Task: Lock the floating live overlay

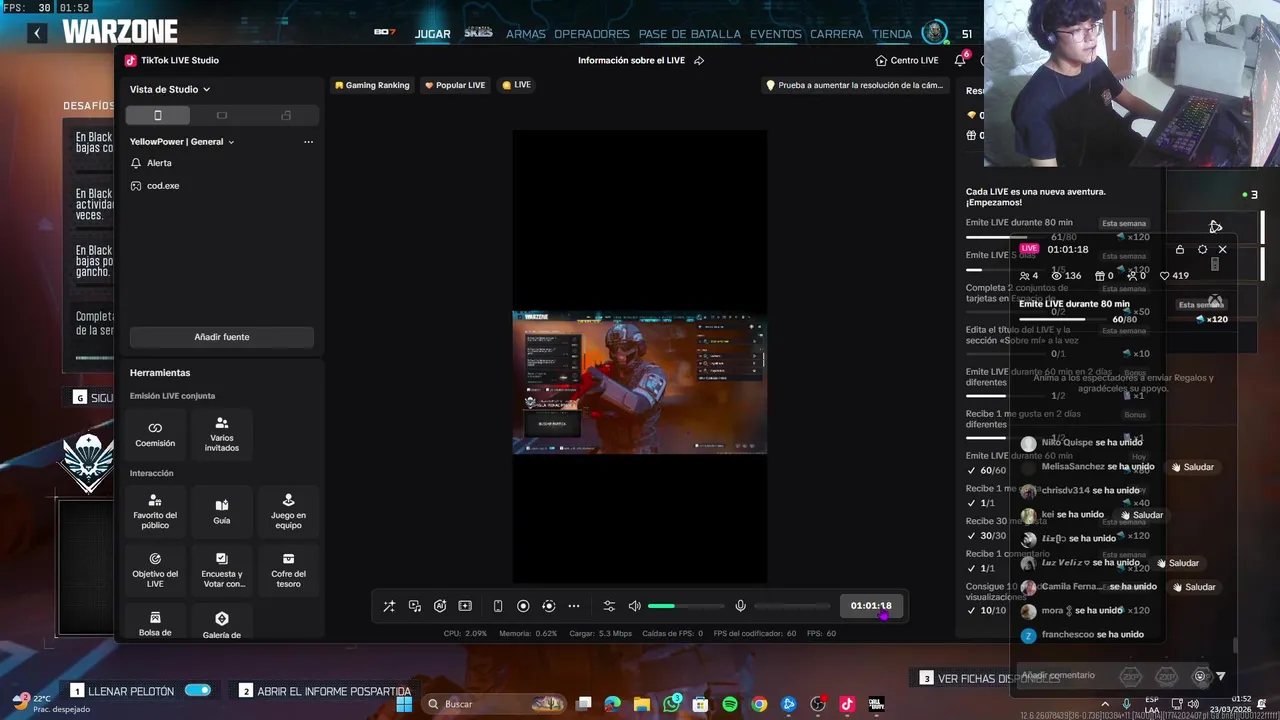Action: coord(1180,249)
